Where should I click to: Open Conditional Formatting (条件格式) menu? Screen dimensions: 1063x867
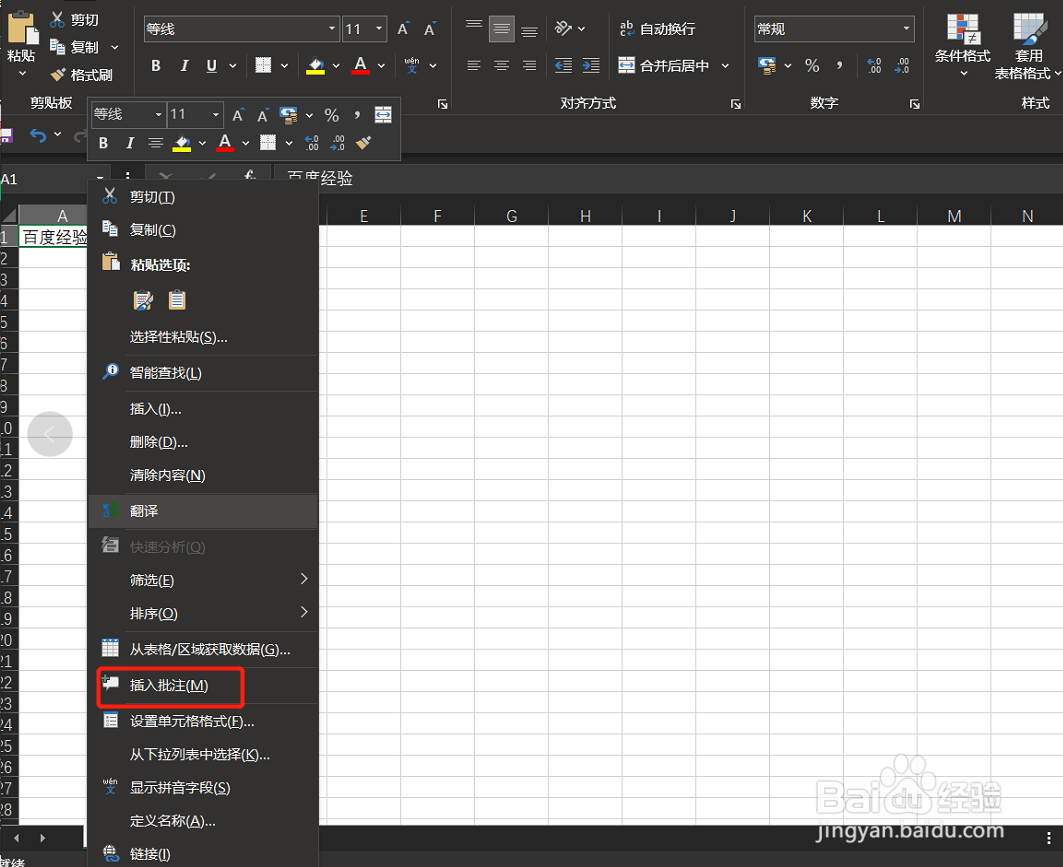coord(963,44)
